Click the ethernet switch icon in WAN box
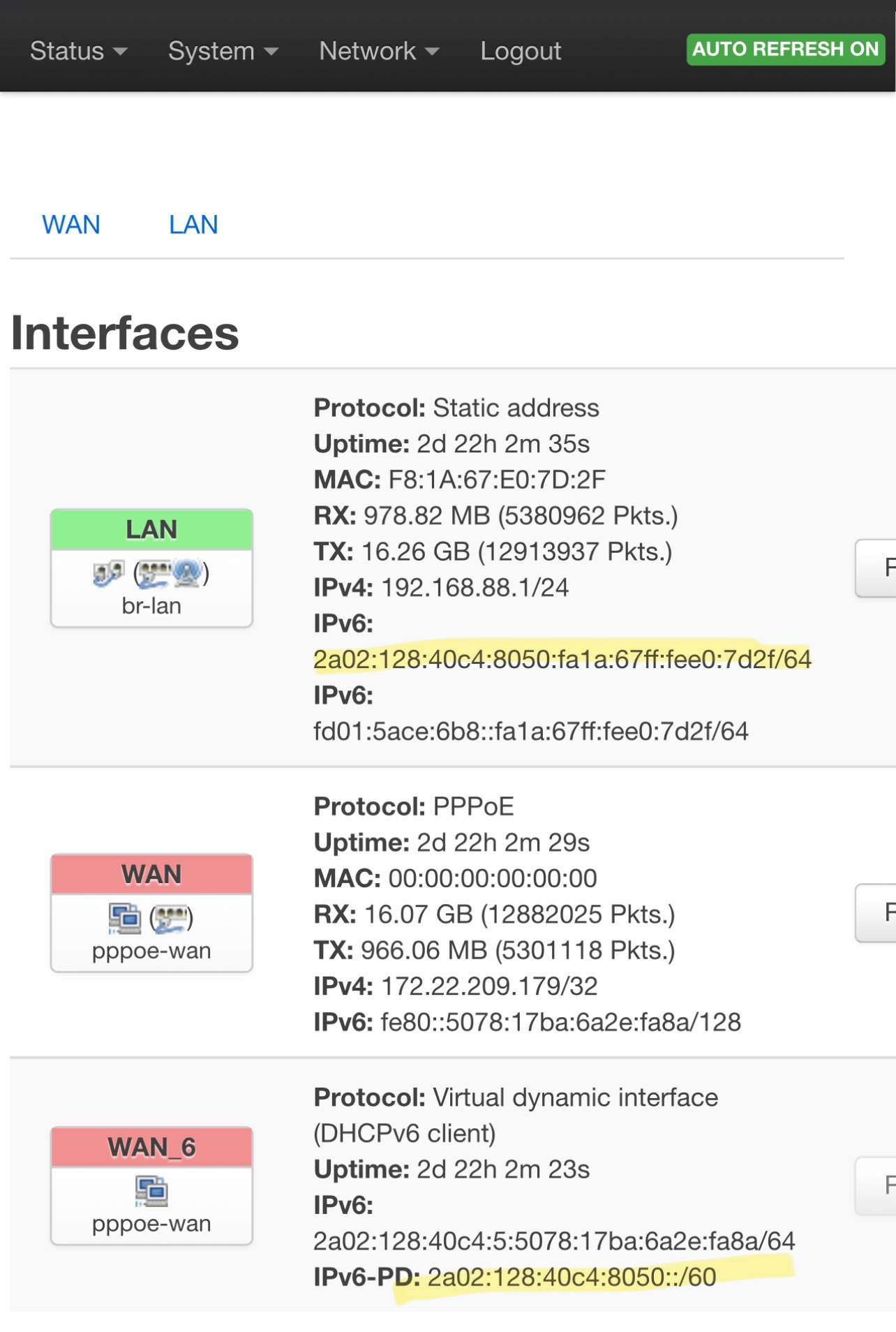The image size is (896, 1332). [171, 918]
